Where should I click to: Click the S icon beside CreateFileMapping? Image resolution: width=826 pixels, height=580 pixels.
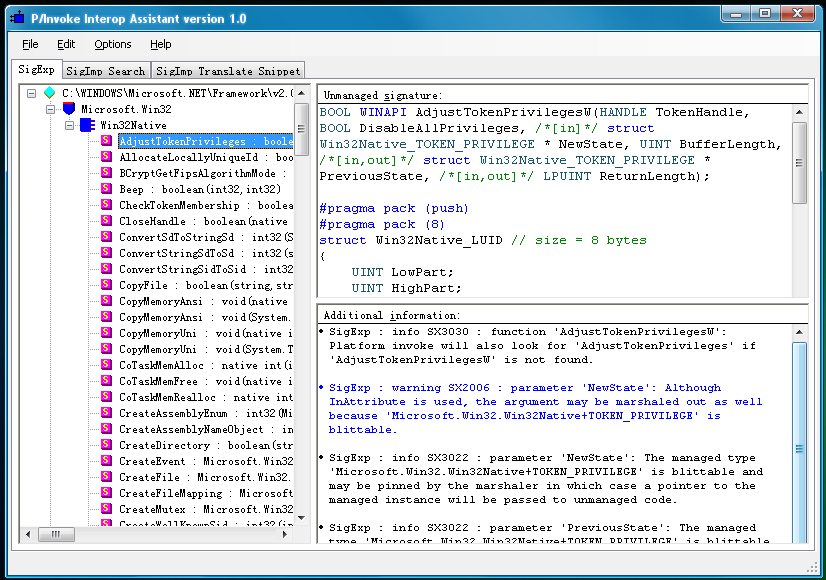pyautogui.click(x=106, y=493)
